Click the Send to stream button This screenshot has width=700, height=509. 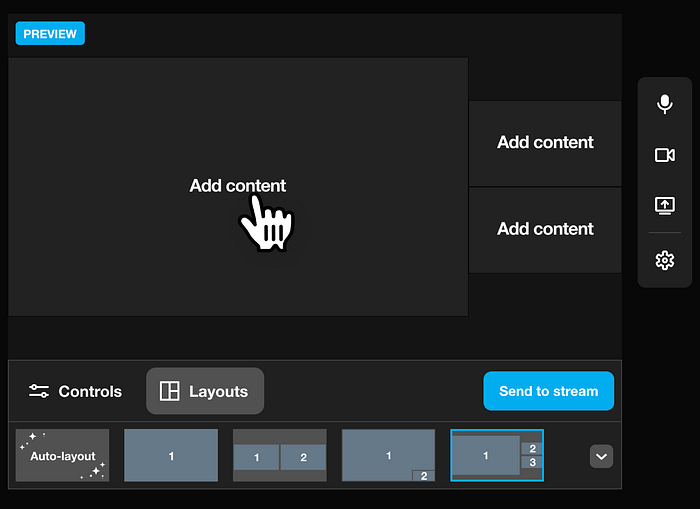549,391
